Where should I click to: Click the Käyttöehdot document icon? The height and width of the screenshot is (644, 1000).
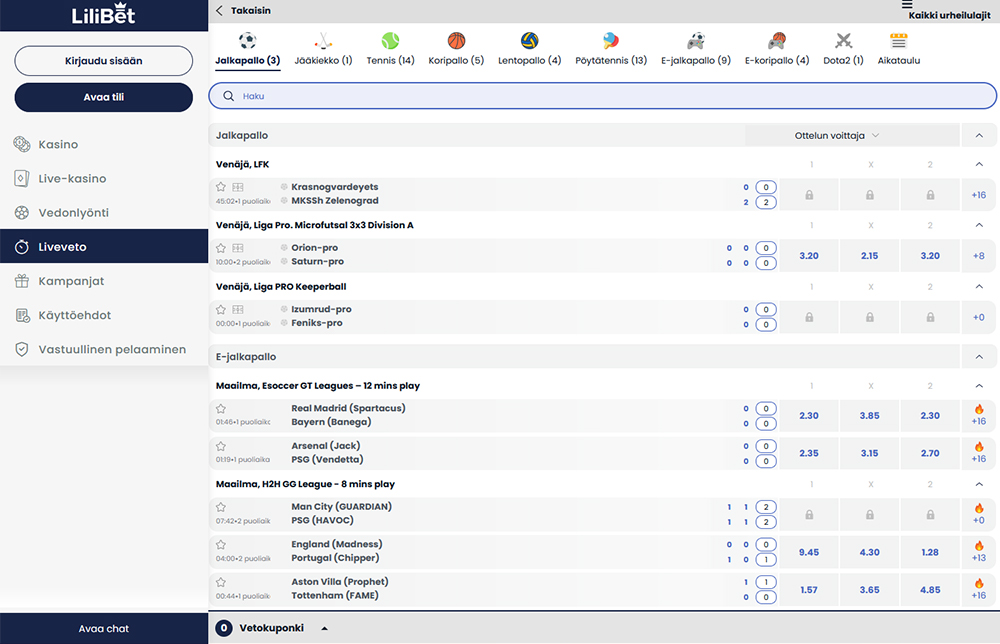(x=22, y=315)
